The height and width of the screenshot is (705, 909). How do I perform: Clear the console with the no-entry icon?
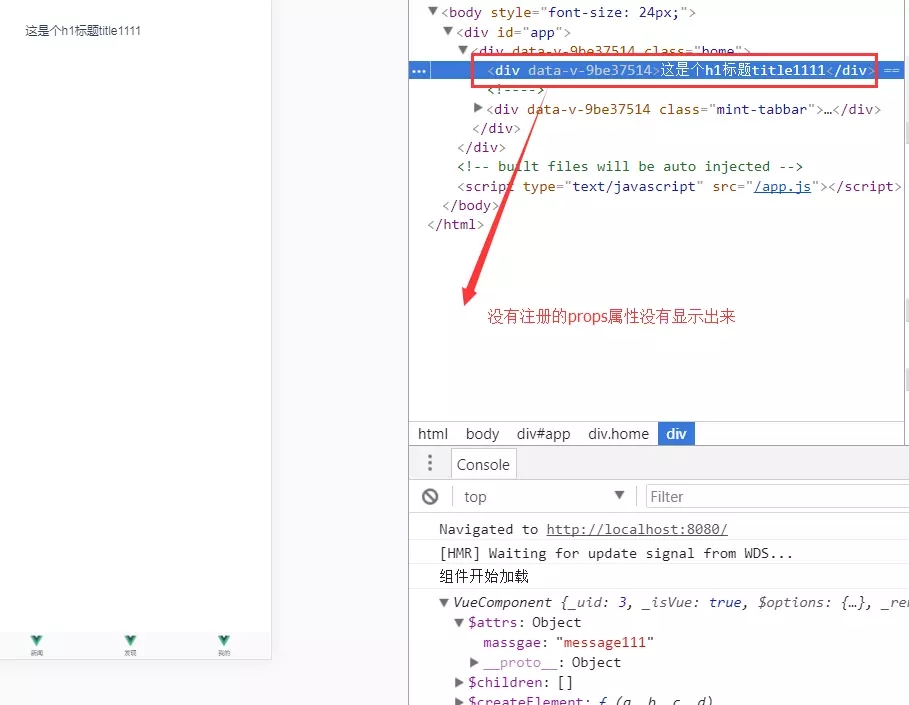(x=429, y=496)
